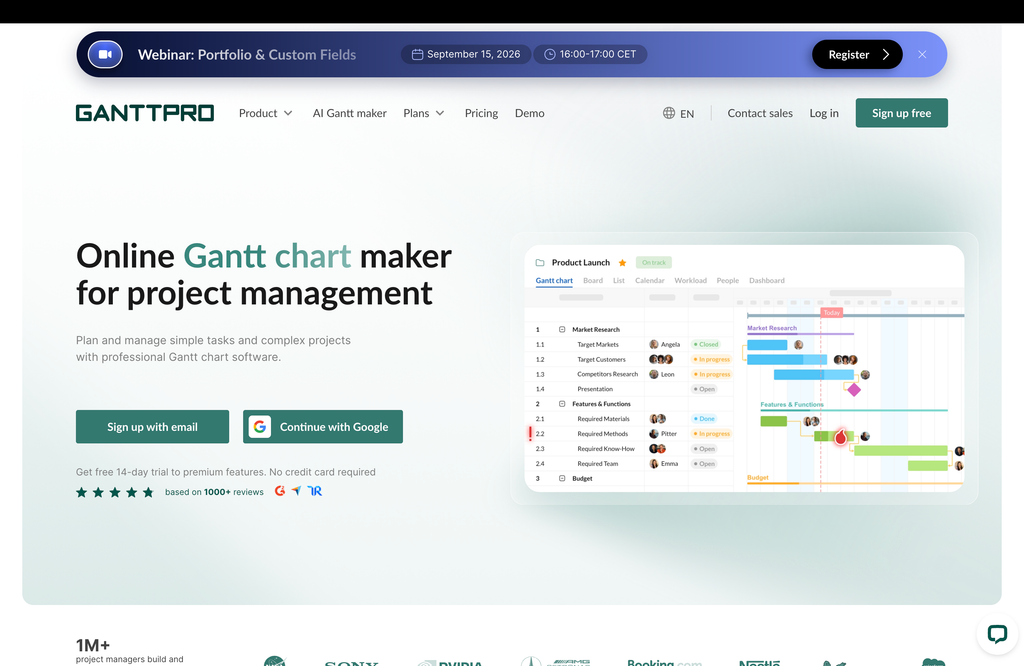This screenshot has width=1024, height=666.
Task: Open the GanttPRO logo homepage
Action: tap(144, 113)
